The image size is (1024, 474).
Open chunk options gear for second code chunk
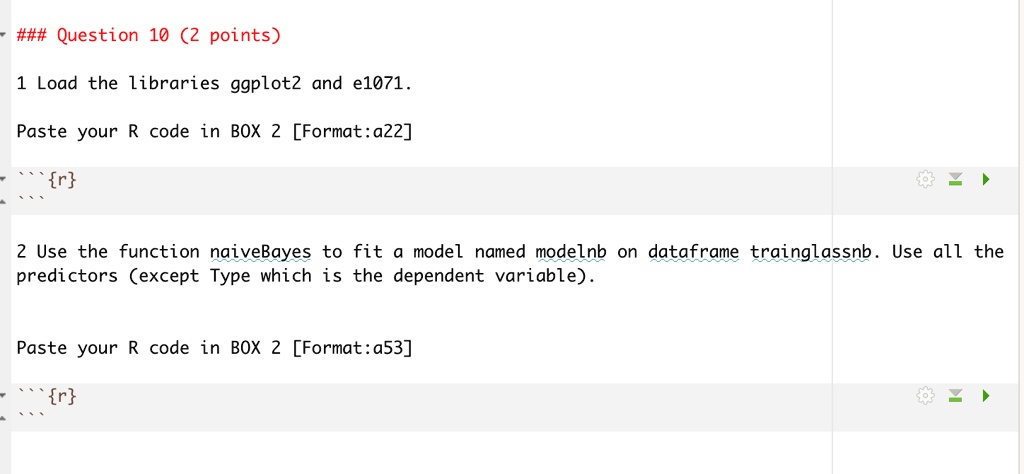point(925,395)
